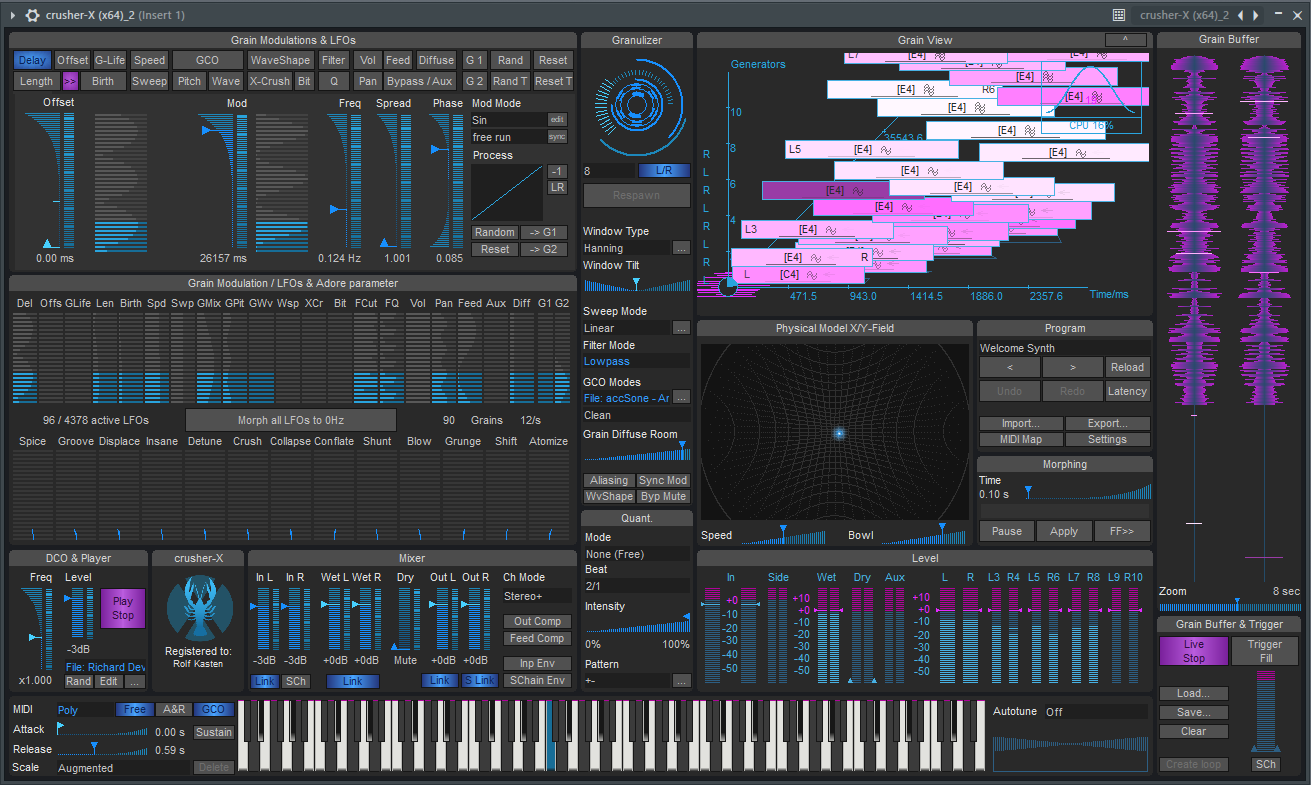This screenshot has height=785, width=1311.
Task: Click the small sync button beside free run
Action: [x=557, y=137]
